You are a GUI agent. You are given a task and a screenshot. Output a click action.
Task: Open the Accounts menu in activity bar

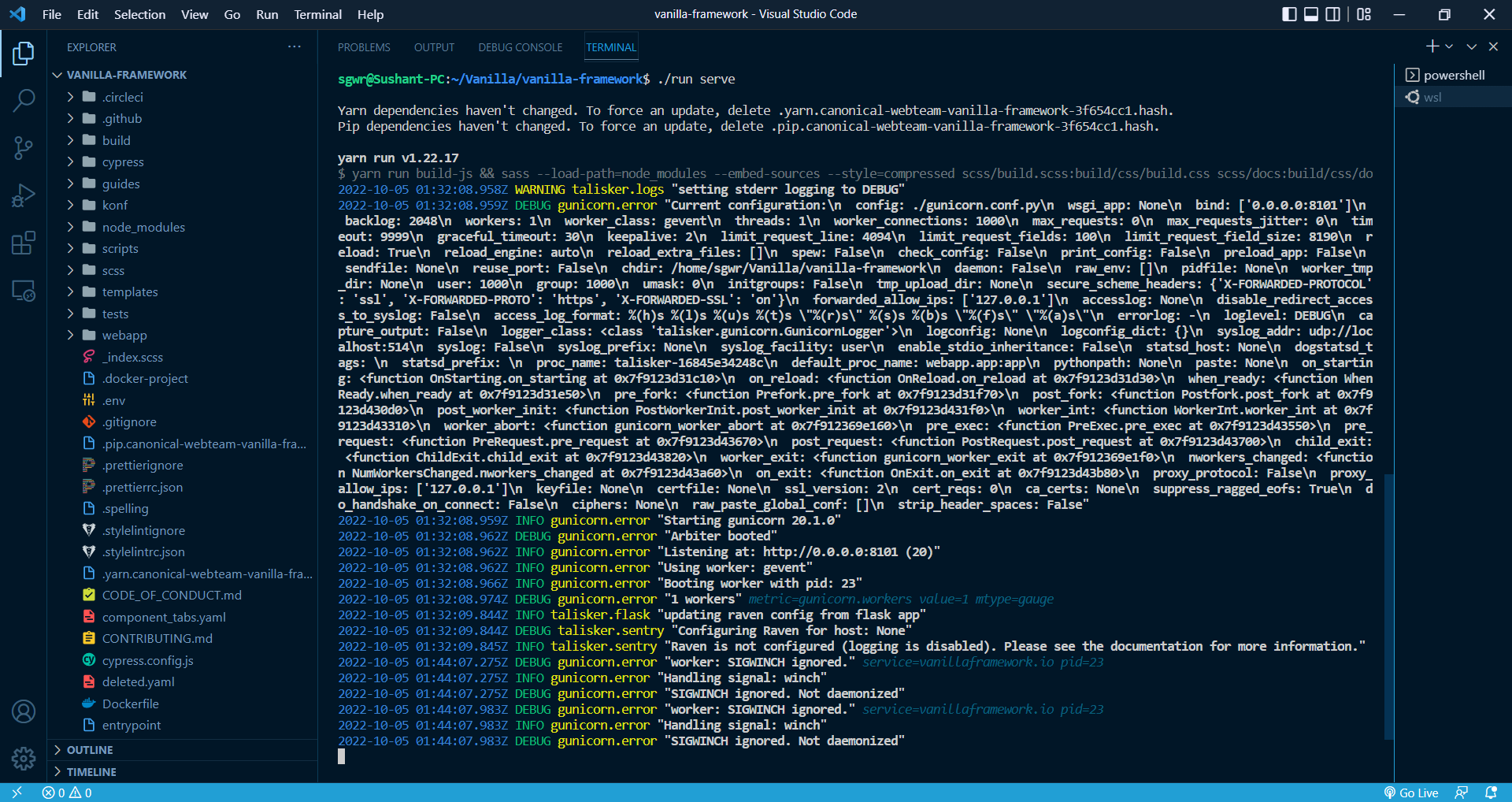[24, 711]
